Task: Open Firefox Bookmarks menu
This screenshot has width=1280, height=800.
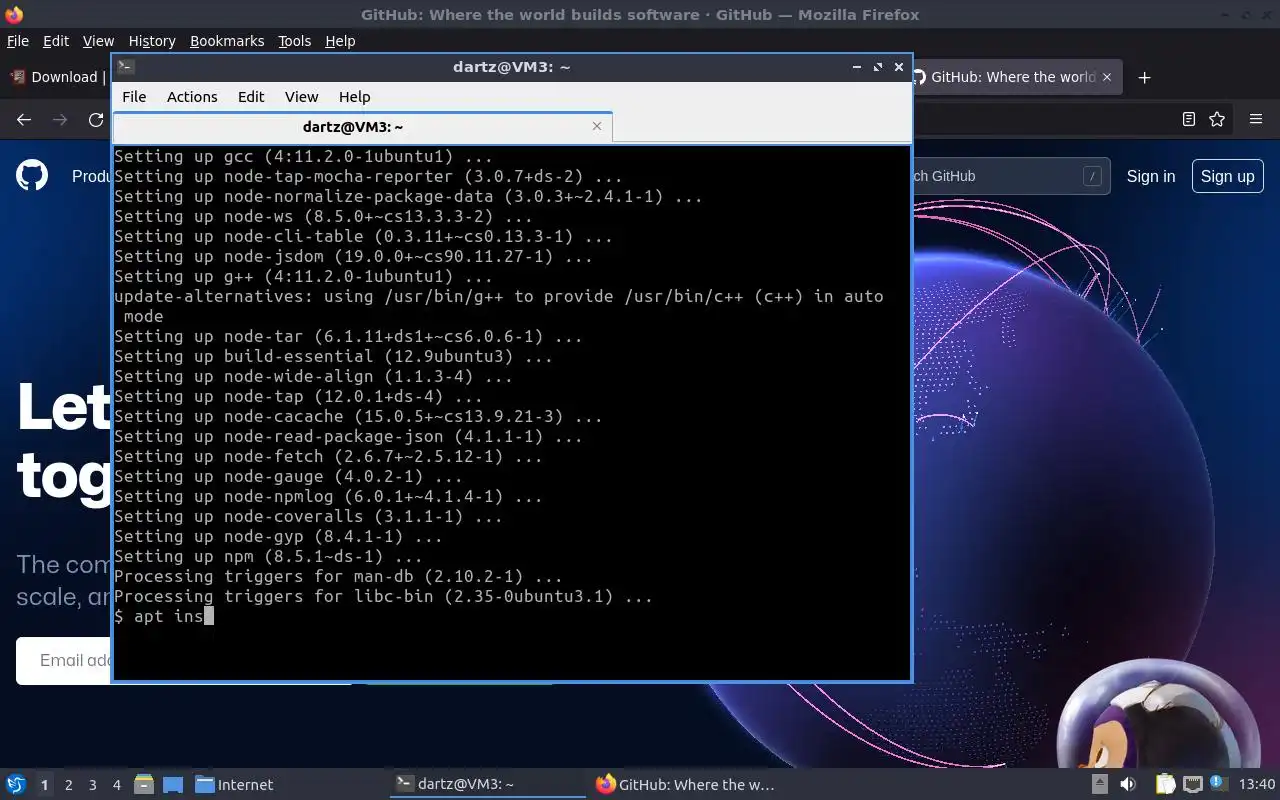Action: [227, 41]
